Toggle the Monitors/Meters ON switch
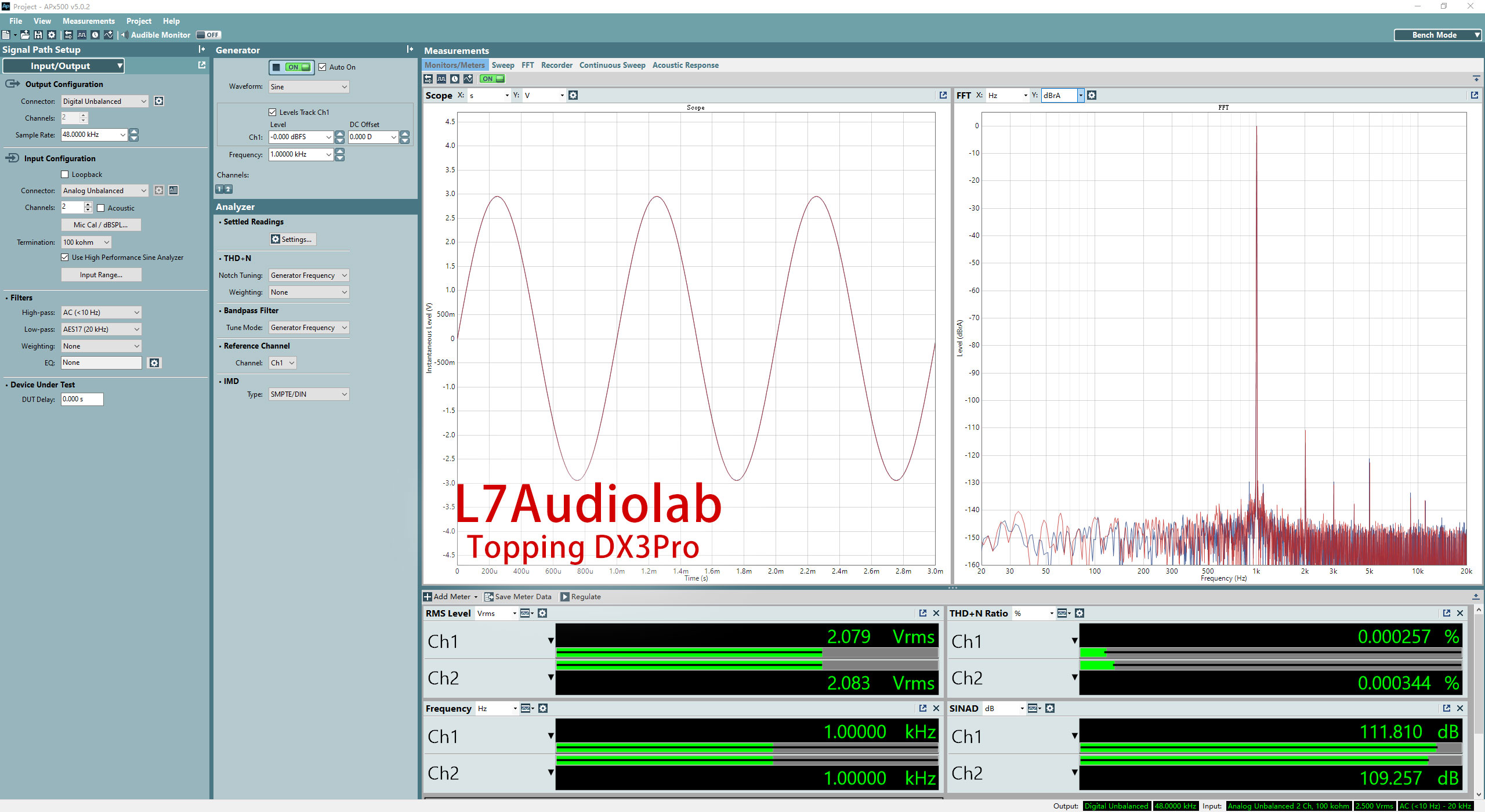 [493, 79]
